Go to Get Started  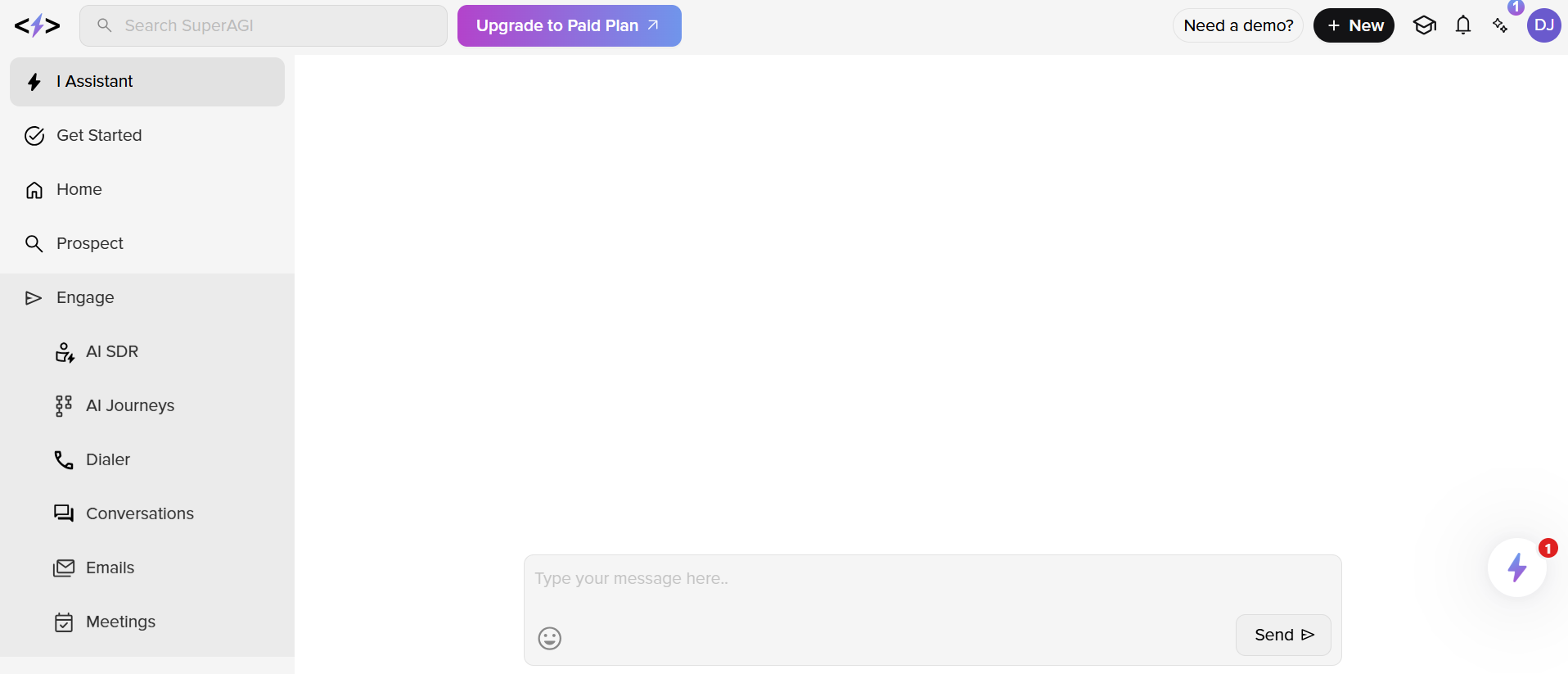[147, 135]
